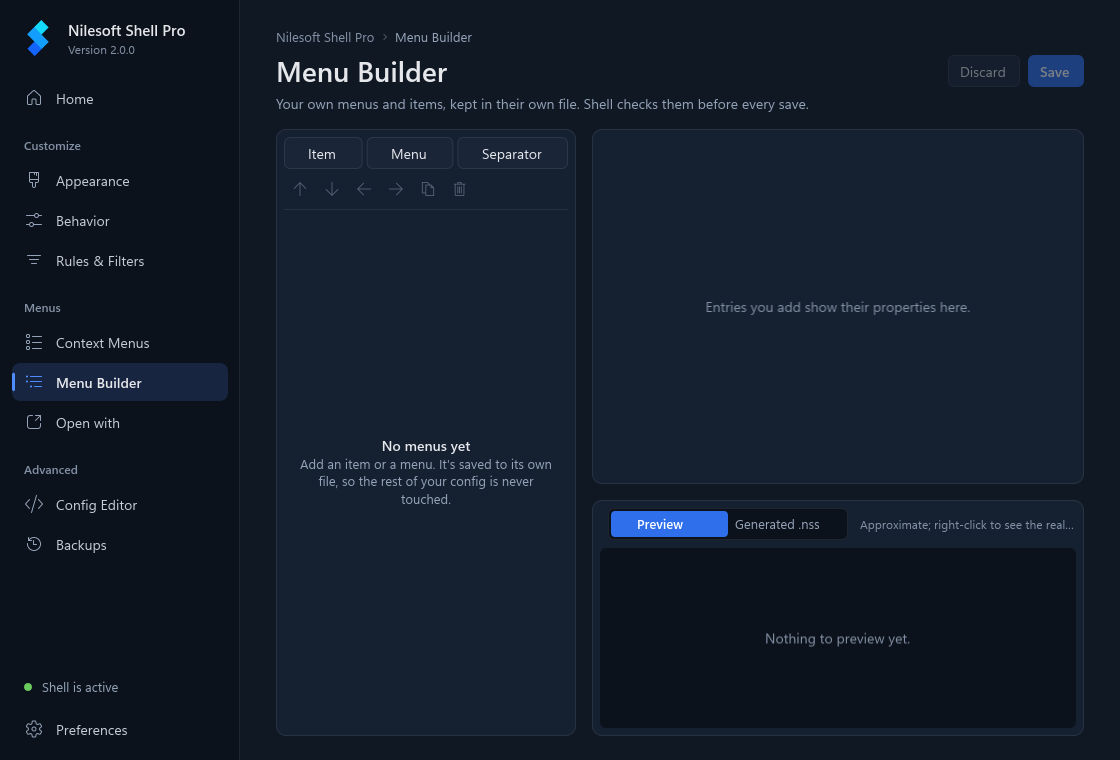Click the Nilesoft Shell Pro logo icon

(x=38, y=38)
